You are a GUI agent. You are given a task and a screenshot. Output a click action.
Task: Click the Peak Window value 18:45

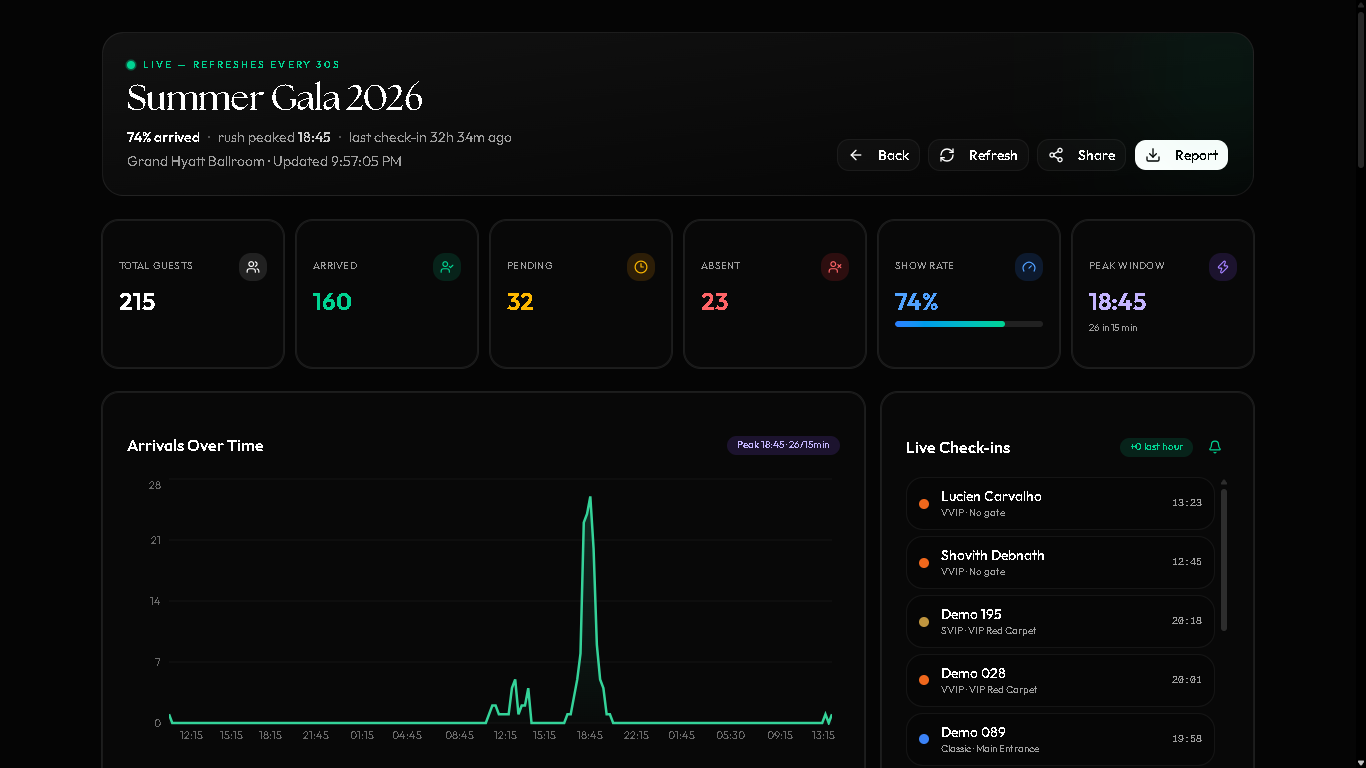(x=1117, y=302)
